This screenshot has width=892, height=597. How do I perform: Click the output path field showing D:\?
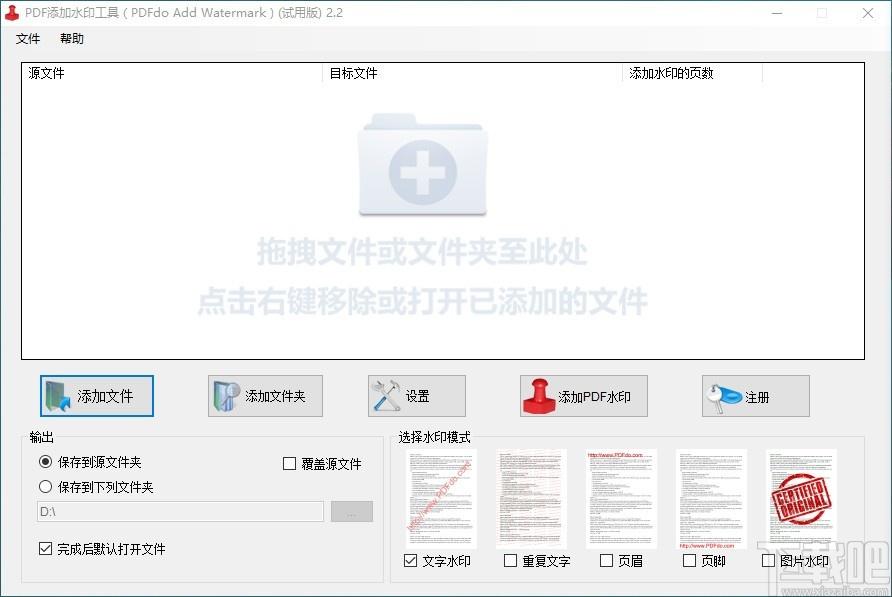181,512
